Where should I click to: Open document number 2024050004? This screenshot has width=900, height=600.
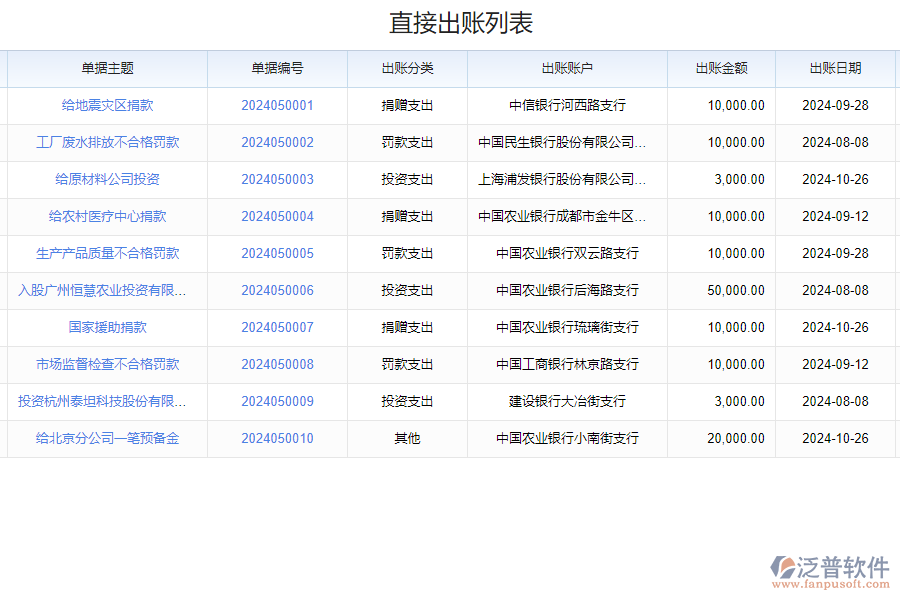click(x=277, y=216)
